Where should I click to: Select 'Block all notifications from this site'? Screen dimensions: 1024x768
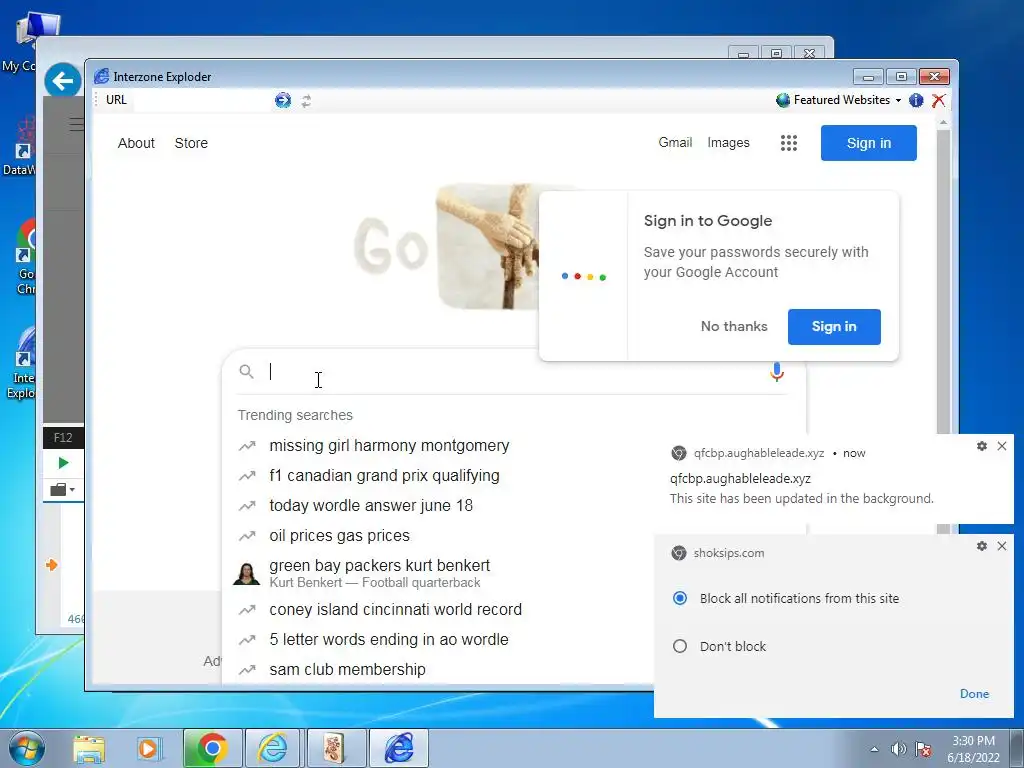pos(680,598)
